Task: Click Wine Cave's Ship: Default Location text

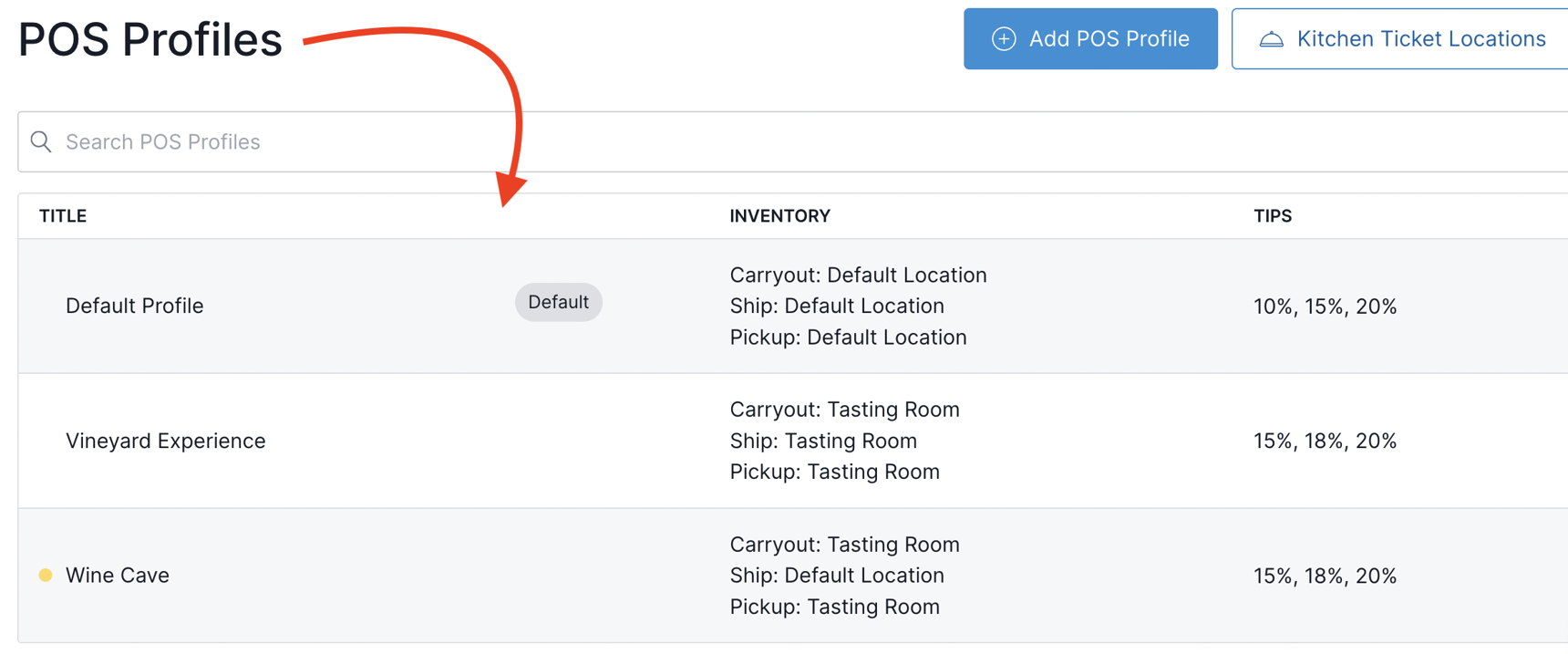Action: pos(836,576)
